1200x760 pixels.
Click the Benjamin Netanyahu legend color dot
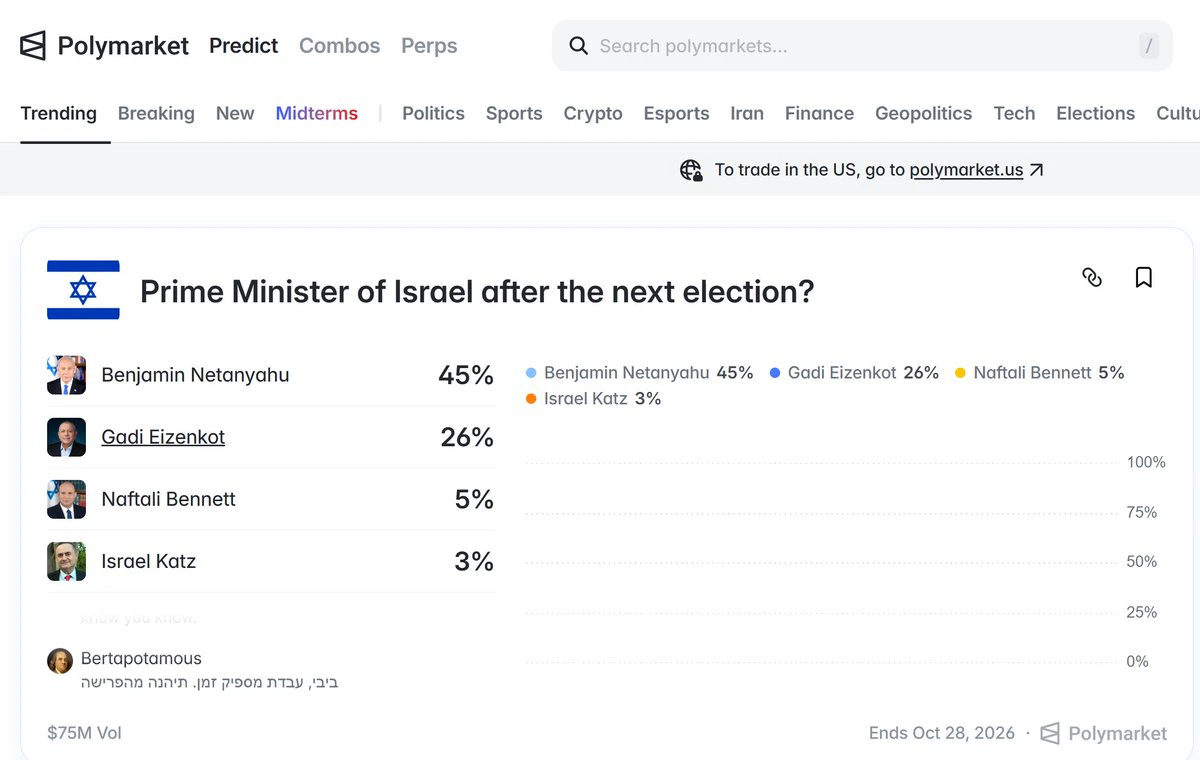coord(531,373)
